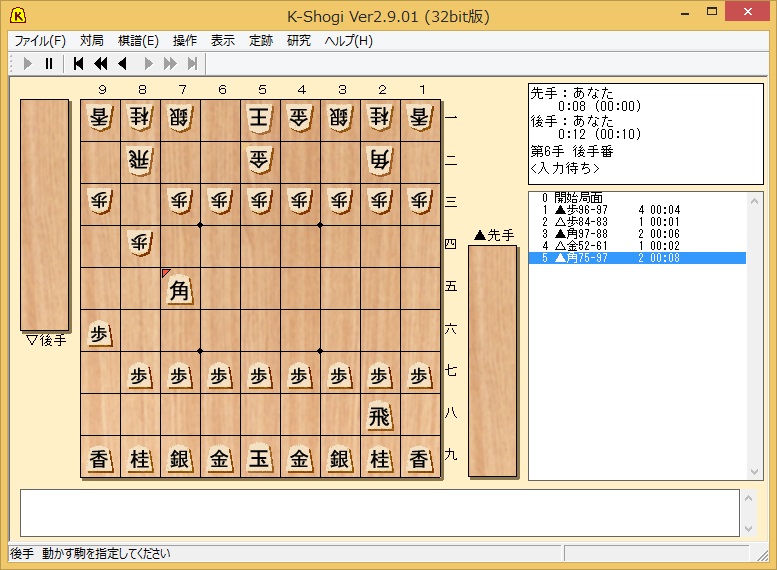Click the fast rewind moves button
The image size is (777, 570).
click(101, 63)
